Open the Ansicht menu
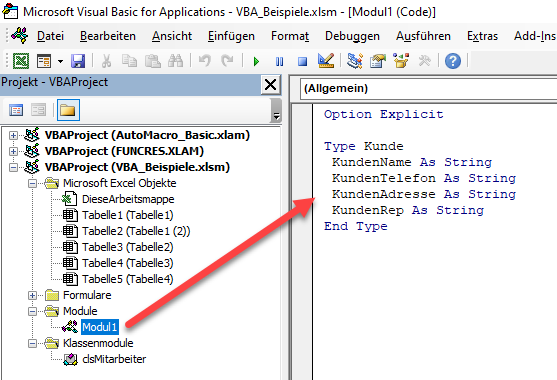 (x=172, y=36)
